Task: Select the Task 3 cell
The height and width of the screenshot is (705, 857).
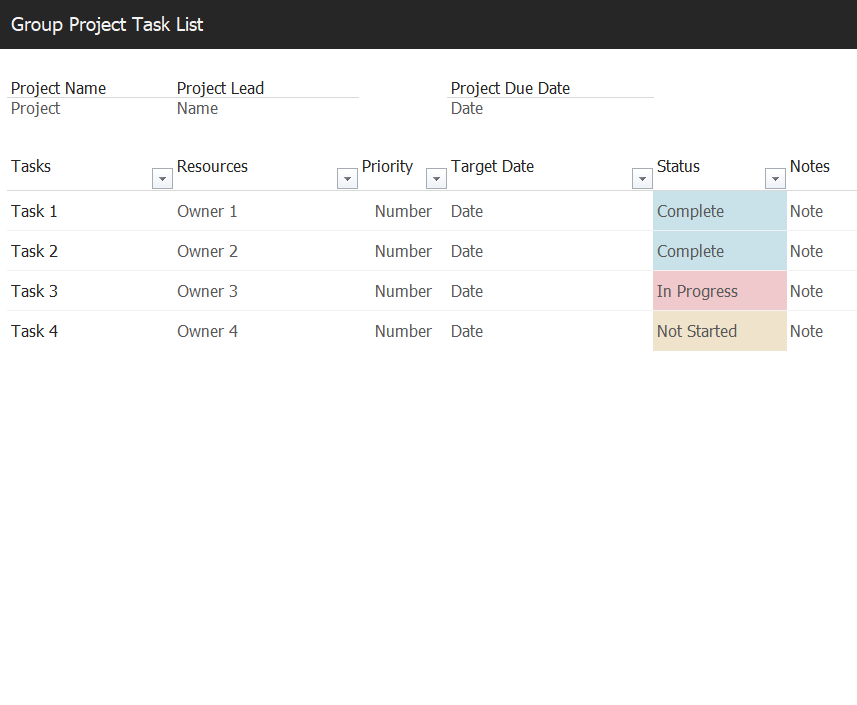Action: click(90, 291)
